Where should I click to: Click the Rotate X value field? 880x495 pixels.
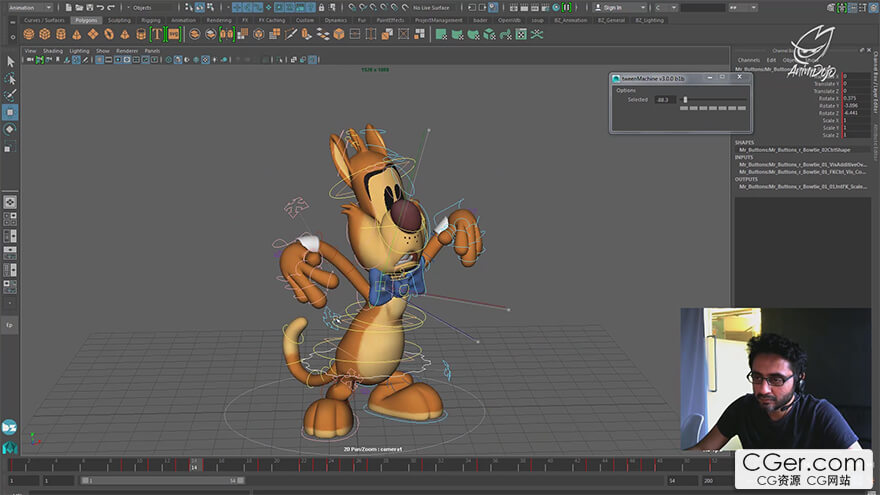point(855,98)
